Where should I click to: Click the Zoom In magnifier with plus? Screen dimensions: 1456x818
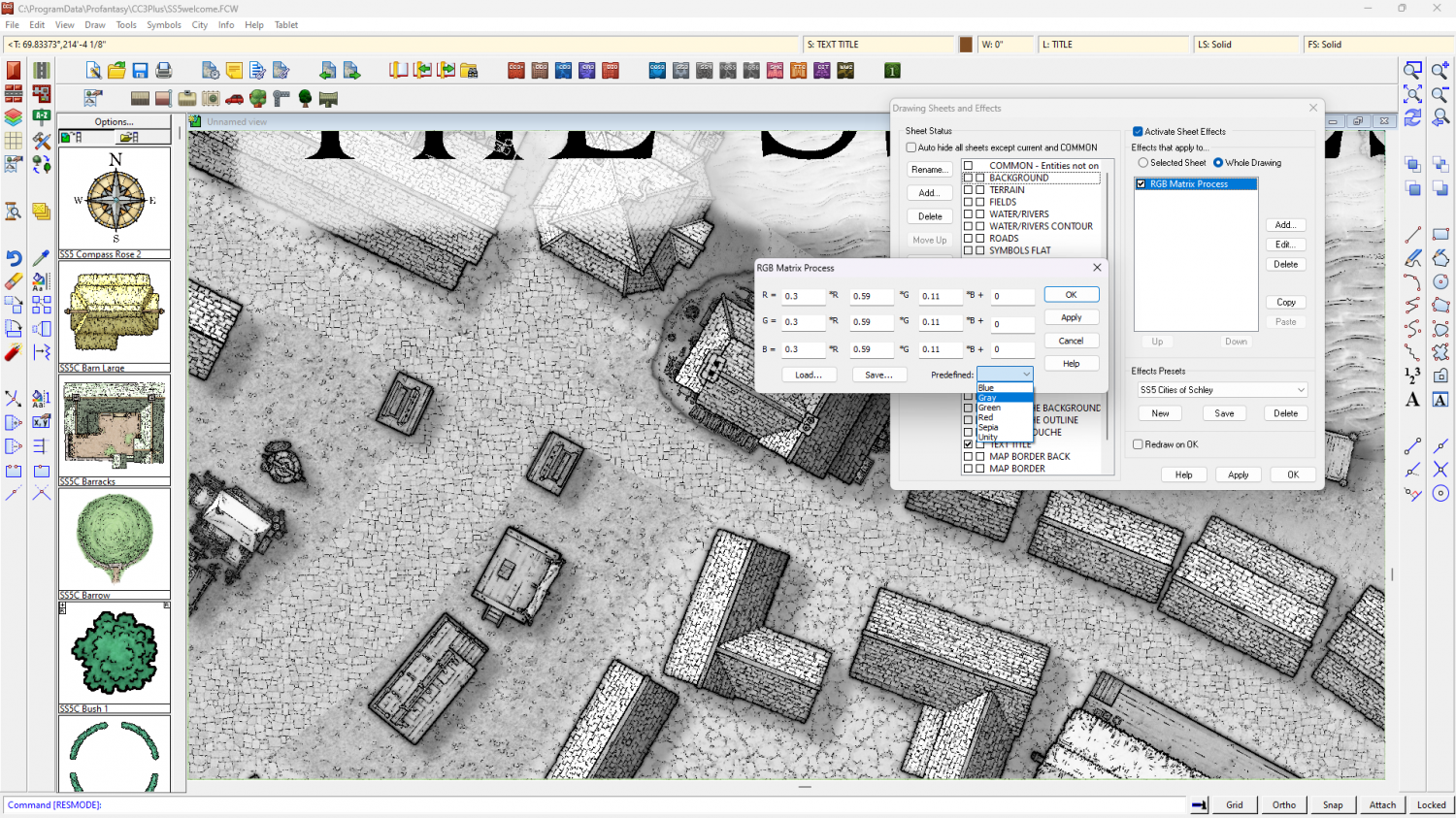pos(1440,71)
